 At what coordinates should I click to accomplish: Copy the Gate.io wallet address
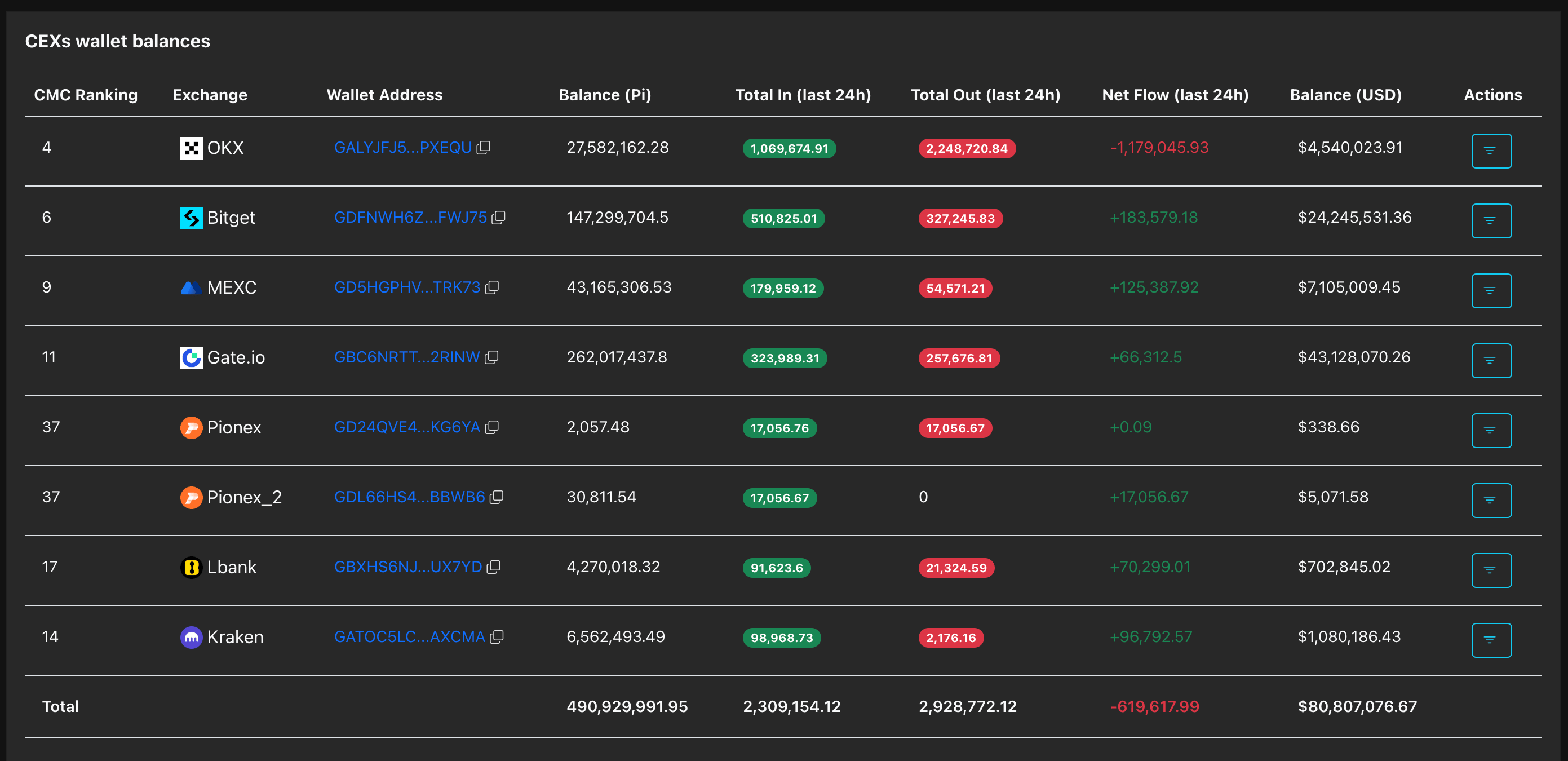pos(491,357)
